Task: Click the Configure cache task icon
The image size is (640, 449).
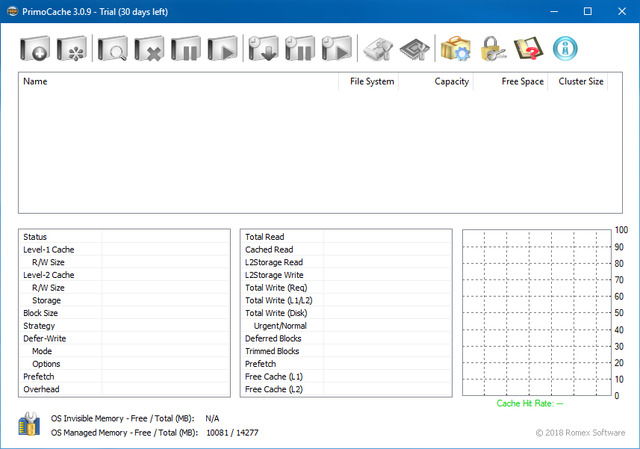Action: tap(72, 48)
